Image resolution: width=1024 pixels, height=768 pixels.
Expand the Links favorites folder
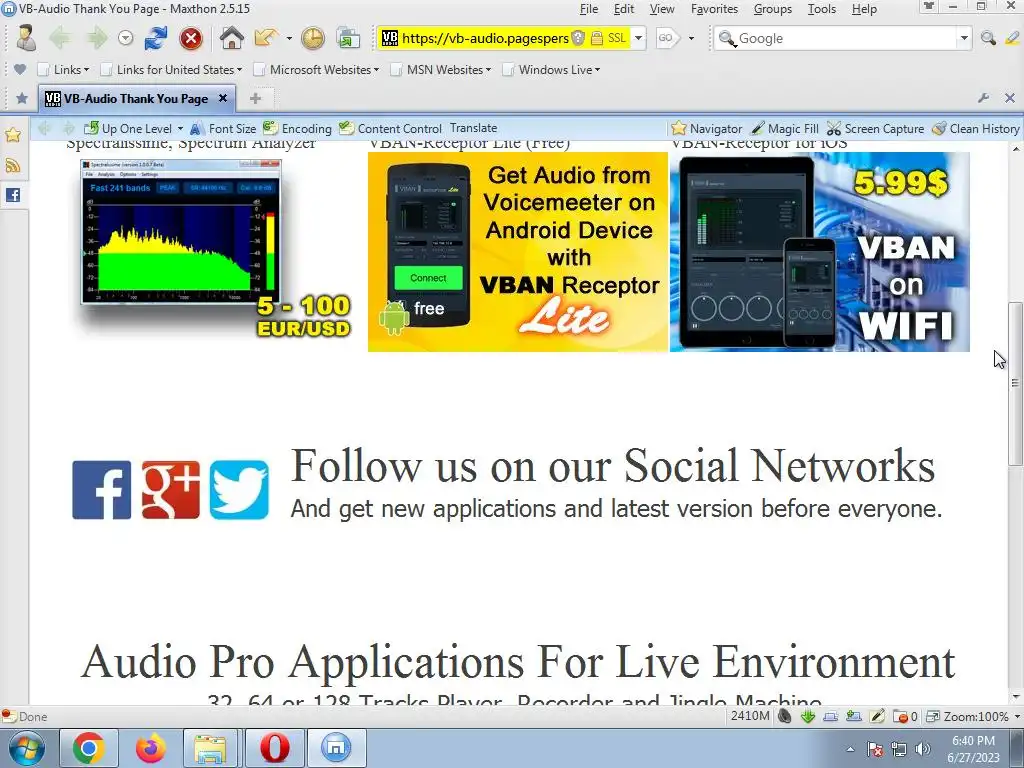point(63,69)
